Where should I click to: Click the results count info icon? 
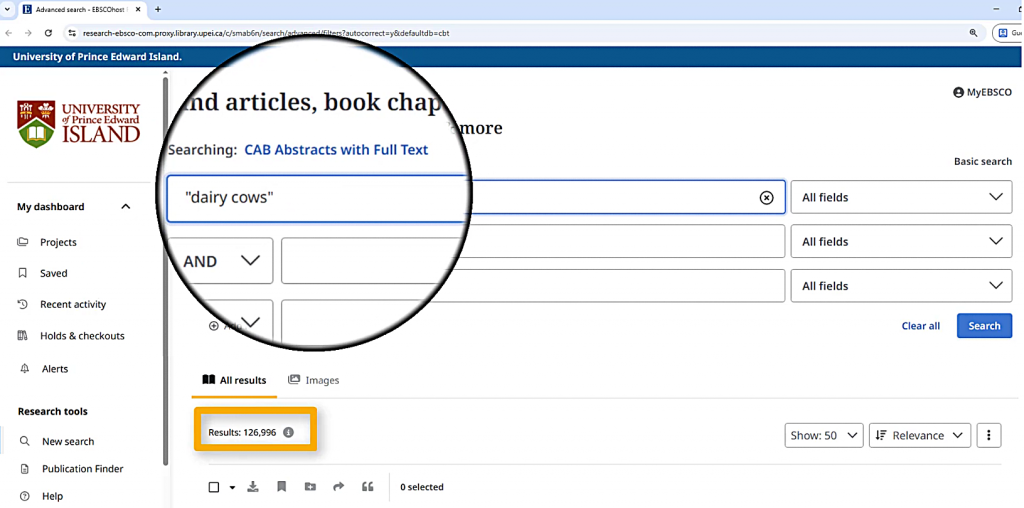pos(288,433)
